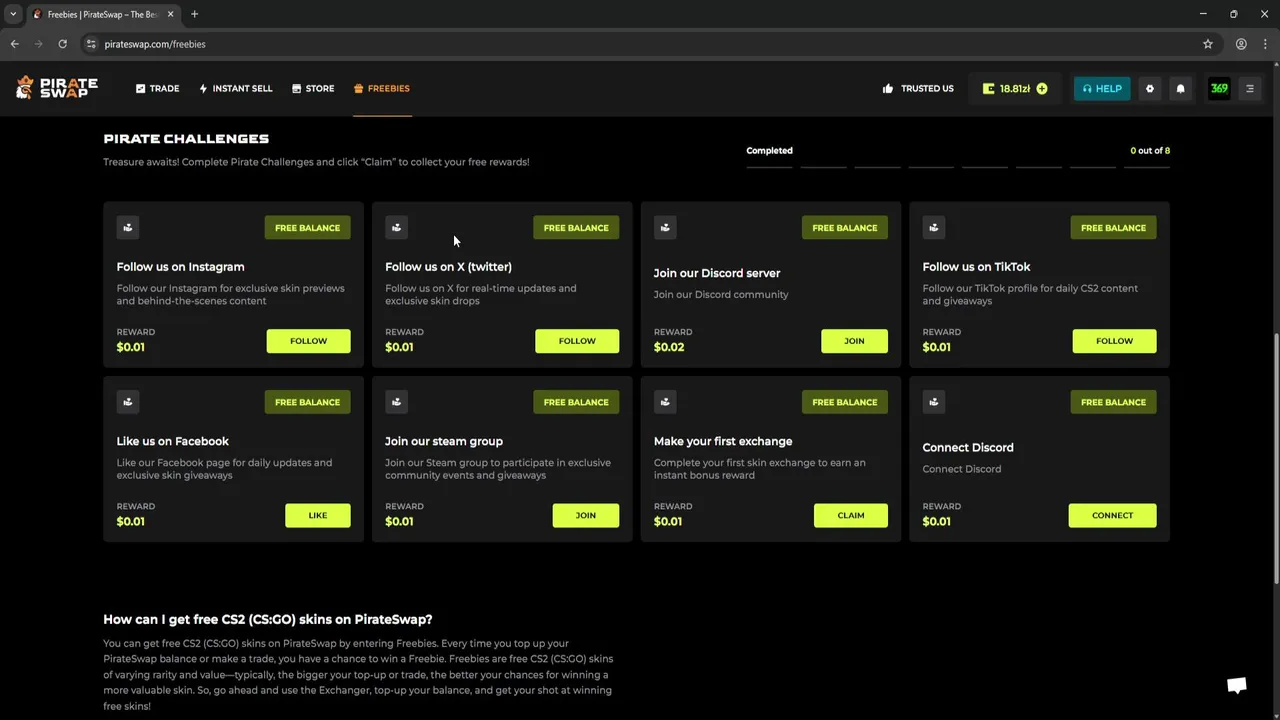Click the 369 profile avatar
The height and width of the screenshot is (720, 1280).
click(1219, 89)
